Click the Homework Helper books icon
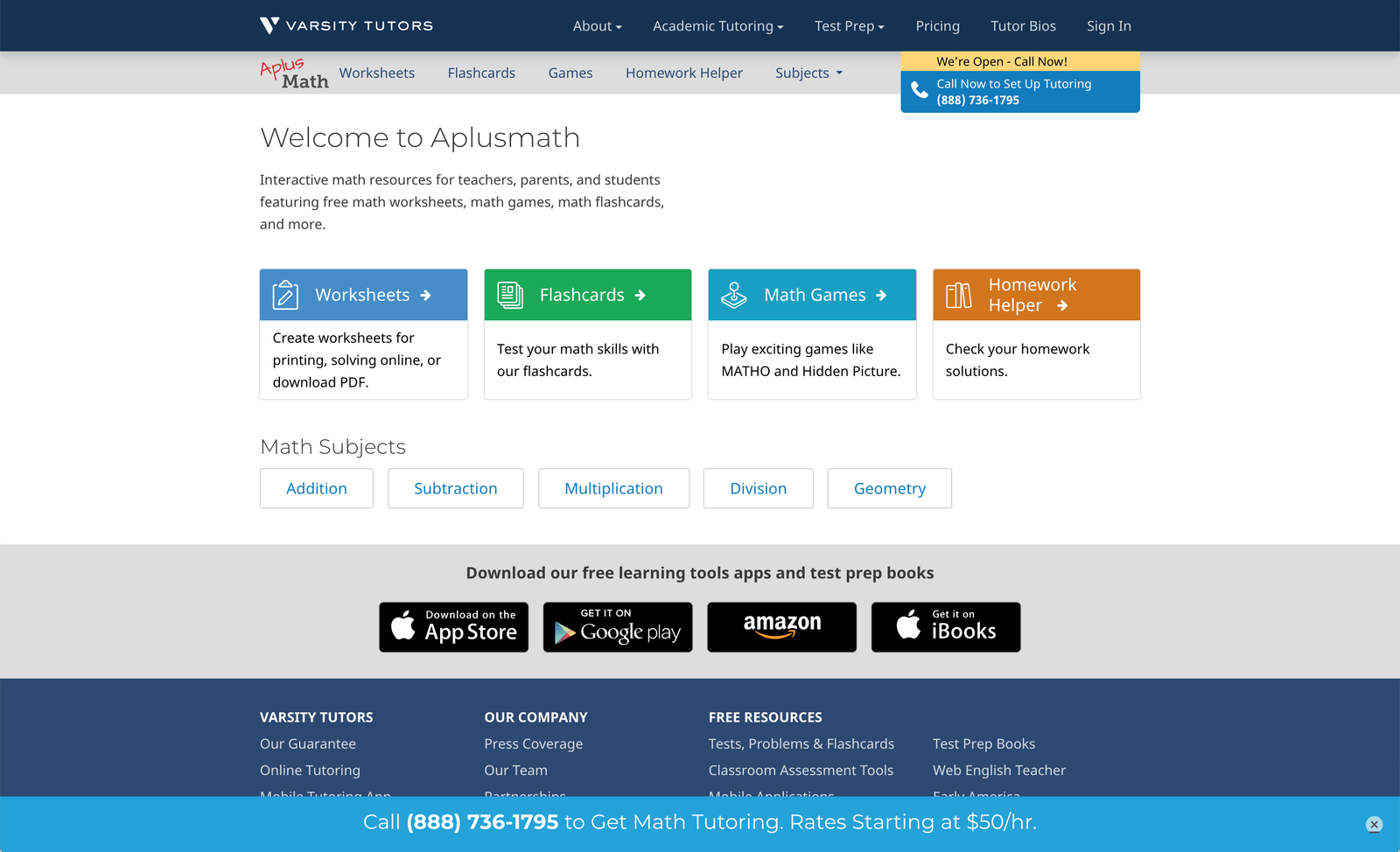Screen dimensions: 1400x852 (959, 296)
